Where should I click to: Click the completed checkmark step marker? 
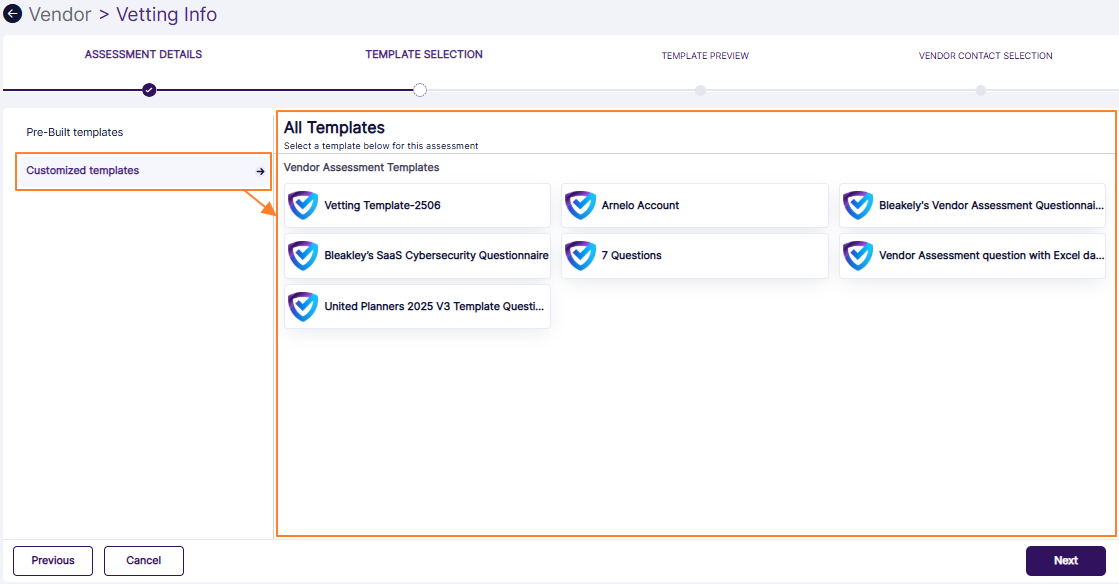click(149, 90)
